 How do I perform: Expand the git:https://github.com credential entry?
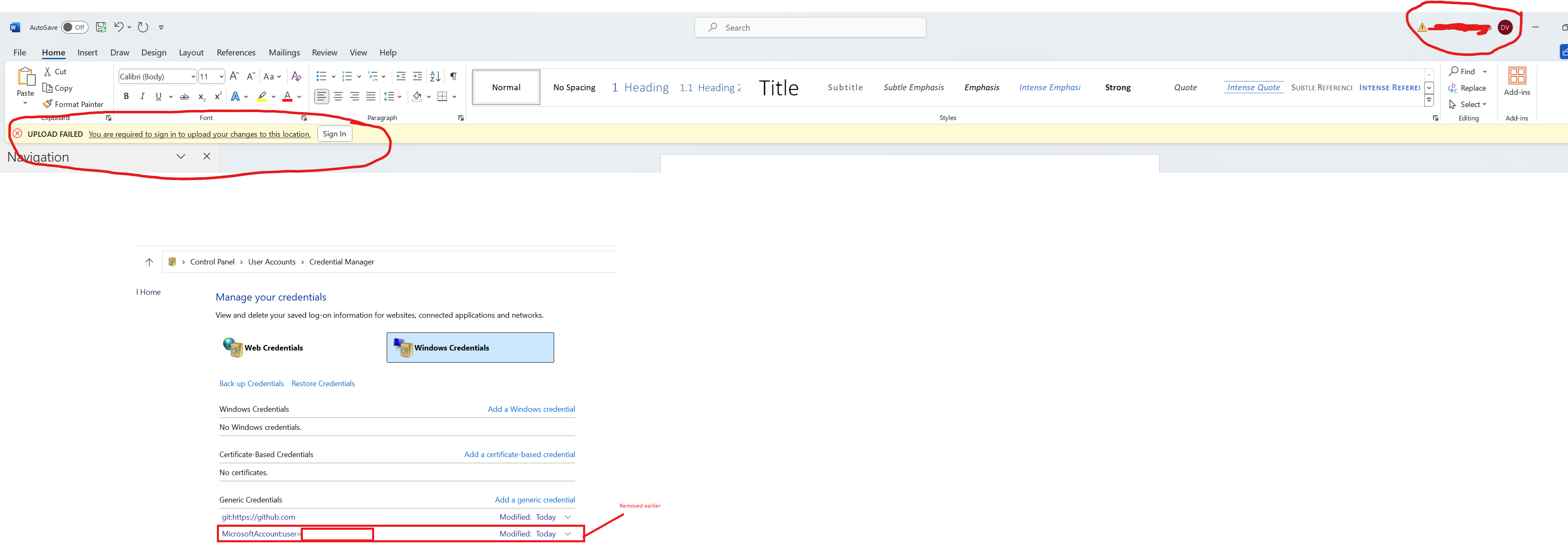(x=567, y=517)
